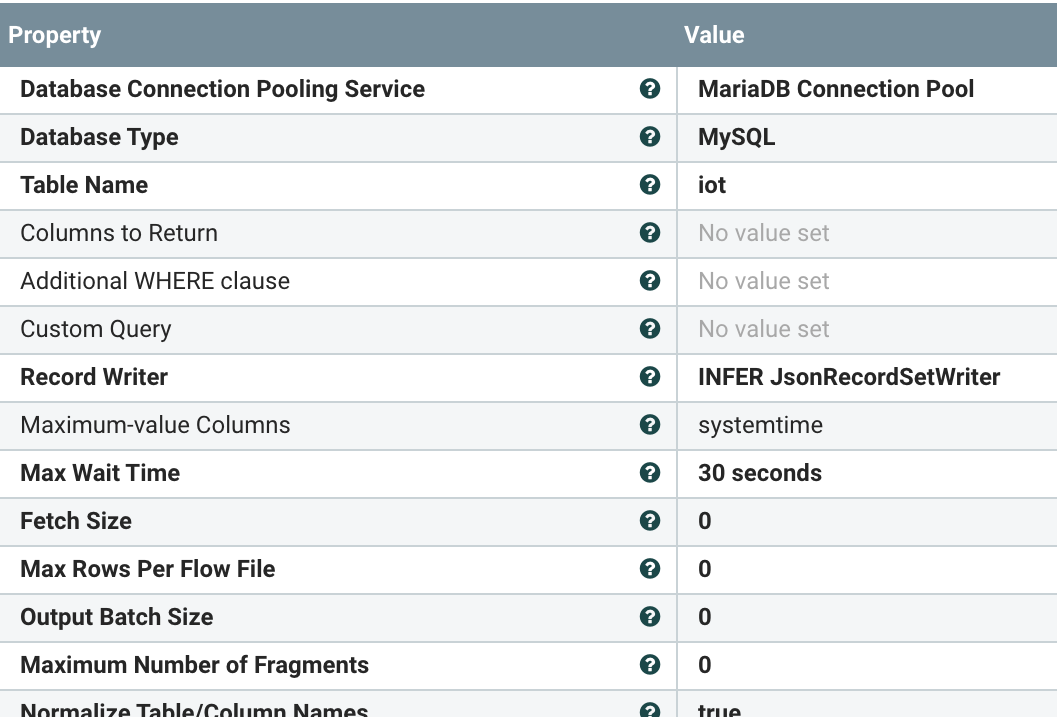The image size is (1057, 727).
Task: Select the MariaDB Connection Pool value
Action: (835, 89)
